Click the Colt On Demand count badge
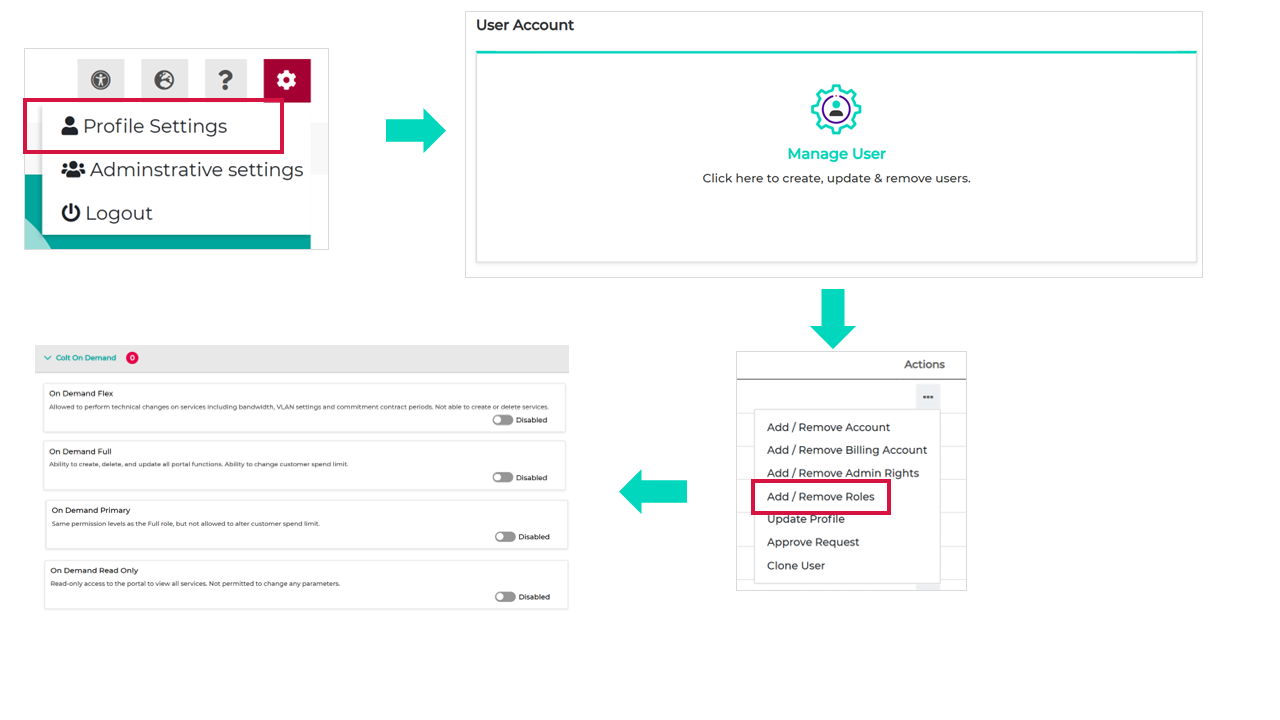Screen dimensions: 1280x720 pos(132,358)
